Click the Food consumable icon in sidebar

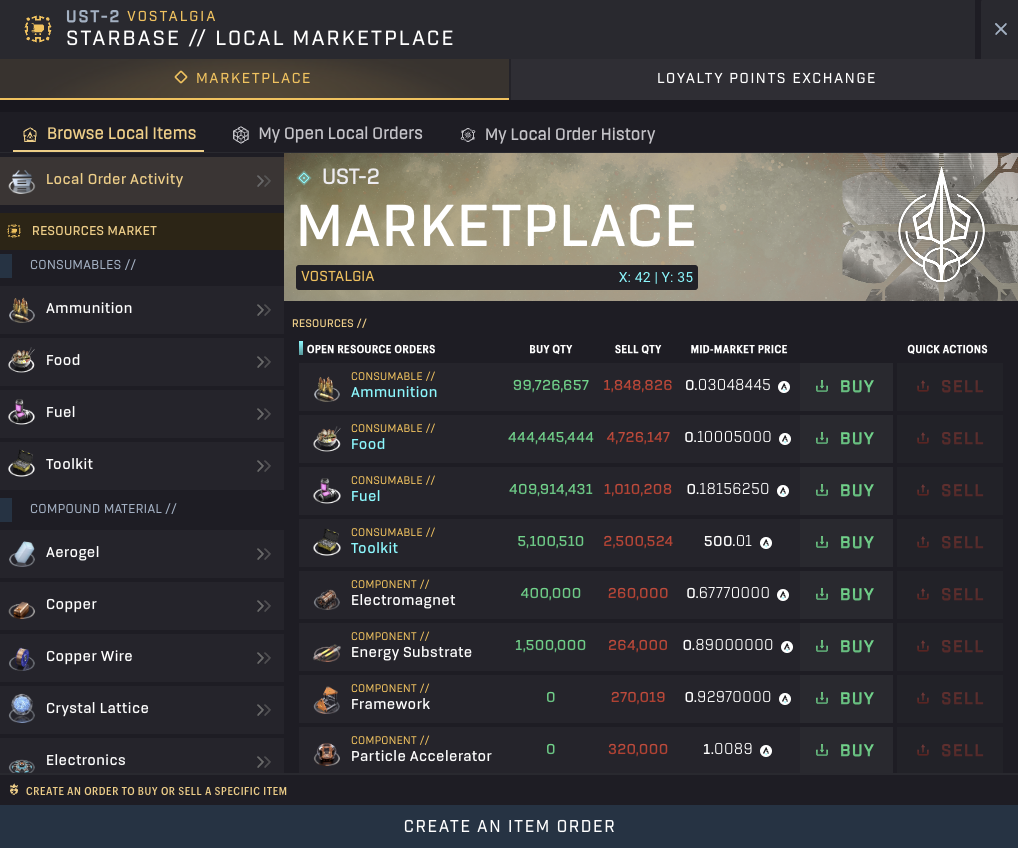(x=22, y=360)
